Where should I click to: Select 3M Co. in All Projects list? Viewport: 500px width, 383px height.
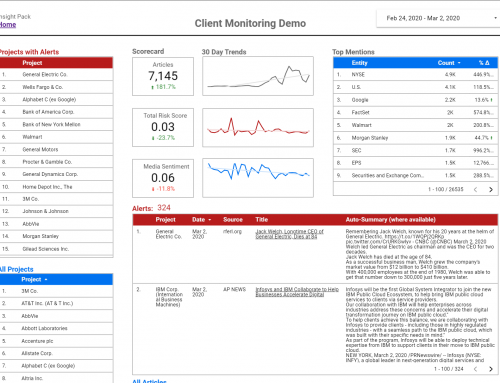pyautogui.click(x=56, y=291)
